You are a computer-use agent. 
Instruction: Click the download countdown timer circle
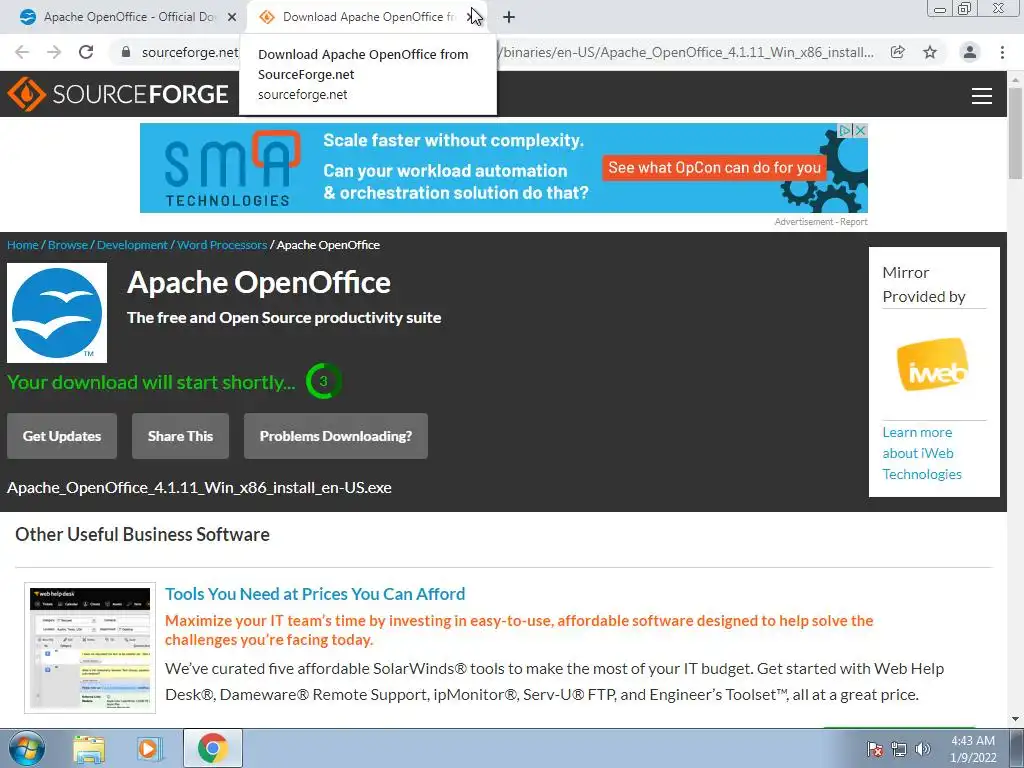point(323,381)
